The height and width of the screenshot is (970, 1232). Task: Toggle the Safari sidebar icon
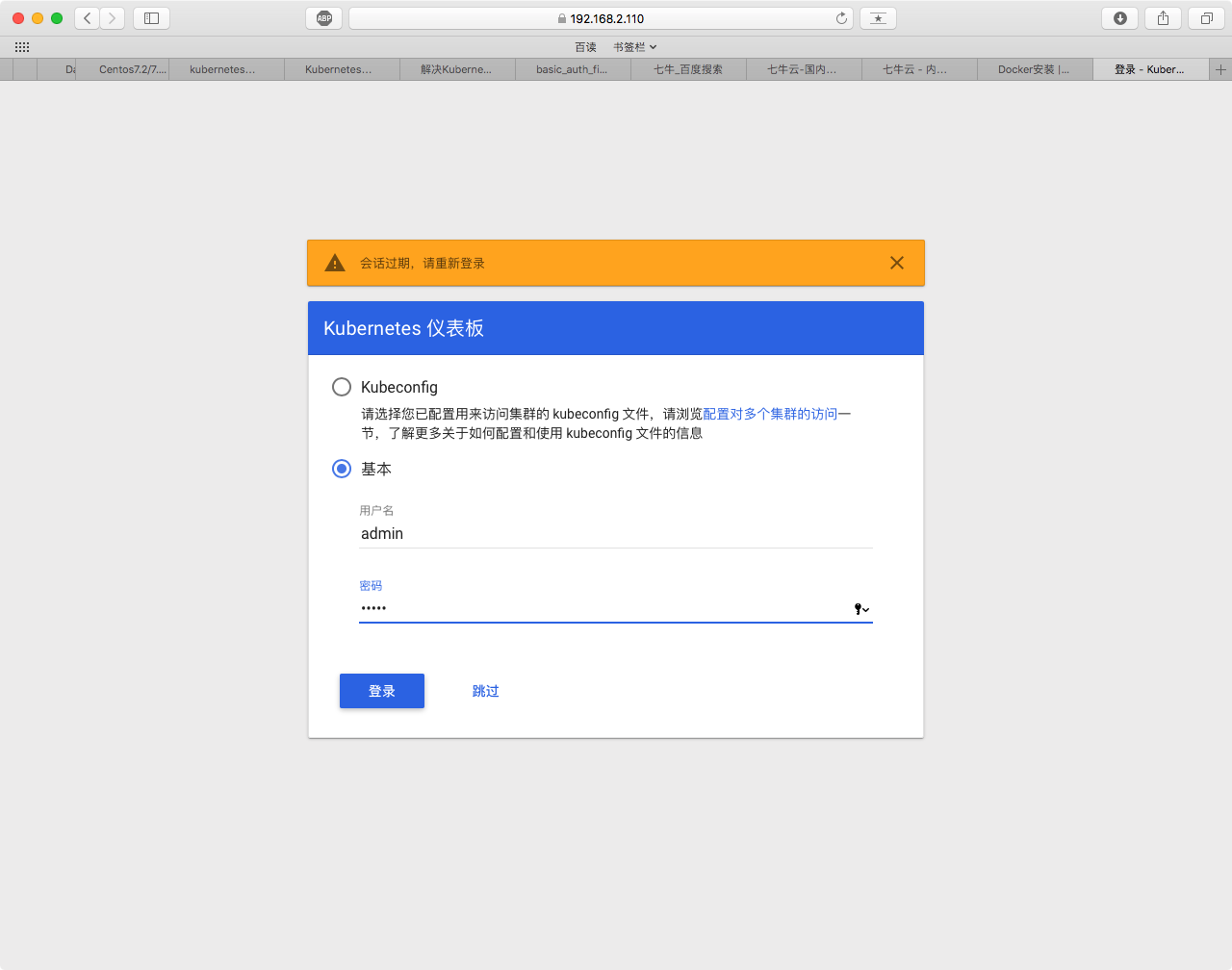click(151, 18)
